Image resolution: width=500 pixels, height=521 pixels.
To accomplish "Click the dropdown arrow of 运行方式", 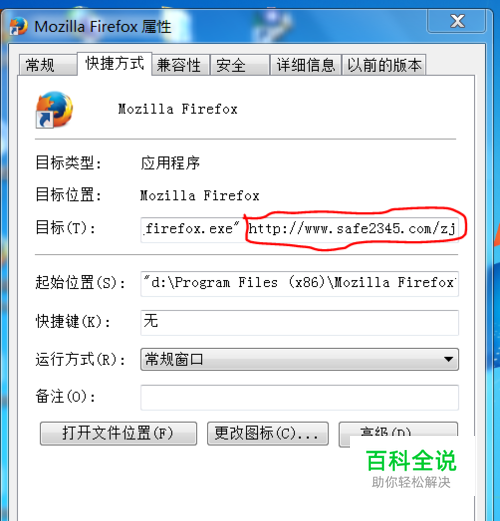I will tap(448, 359).
